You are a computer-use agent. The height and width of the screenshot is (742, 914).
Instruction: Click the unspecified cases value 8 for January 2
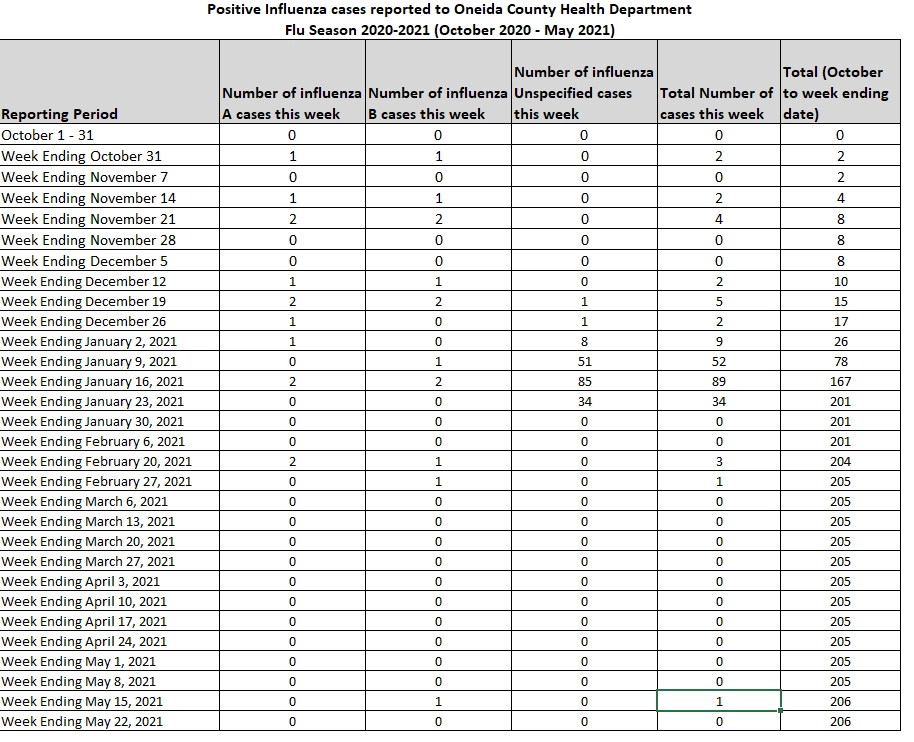tap(584, 341)
